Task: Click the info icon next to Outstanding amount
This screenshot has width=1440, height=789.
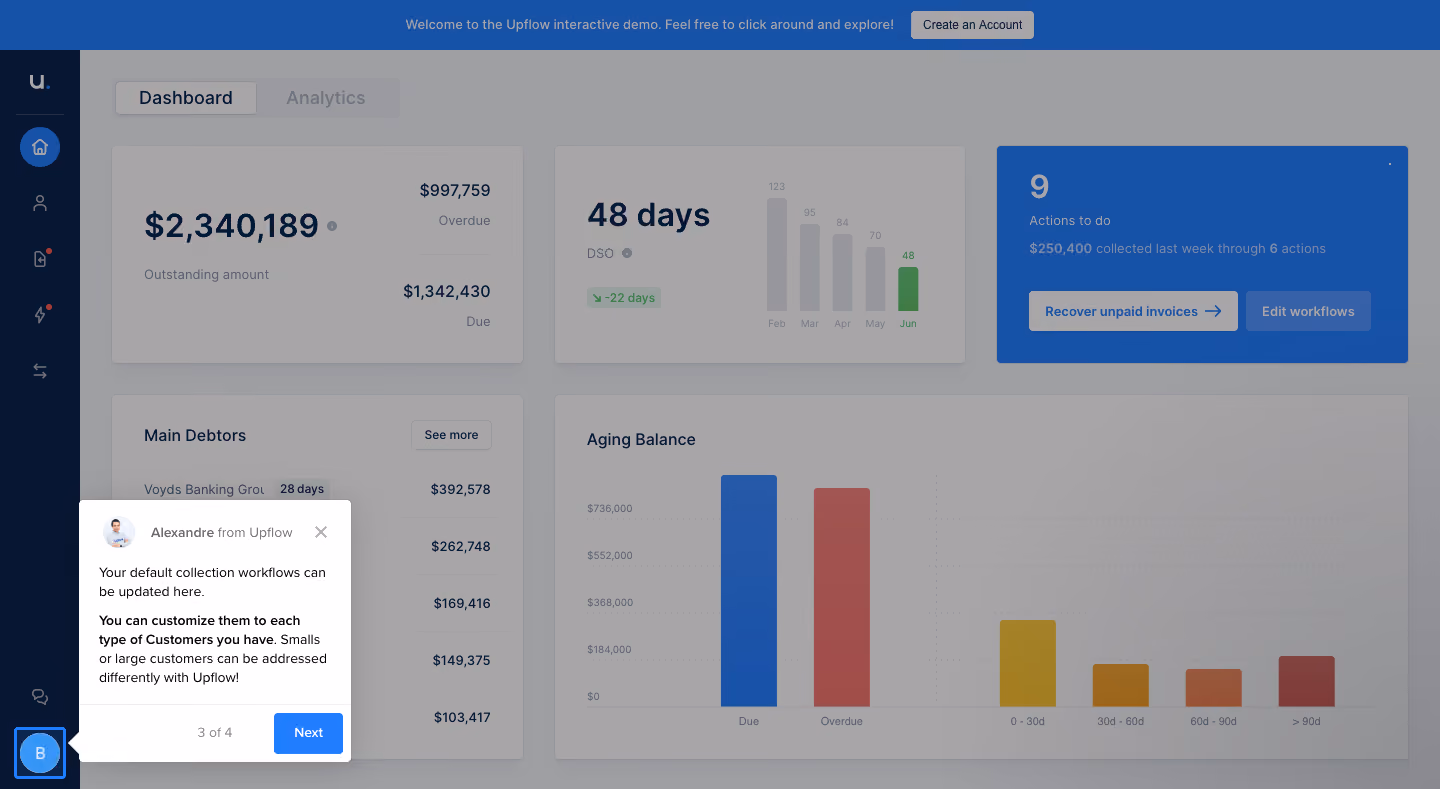Action: click(332, 226)
